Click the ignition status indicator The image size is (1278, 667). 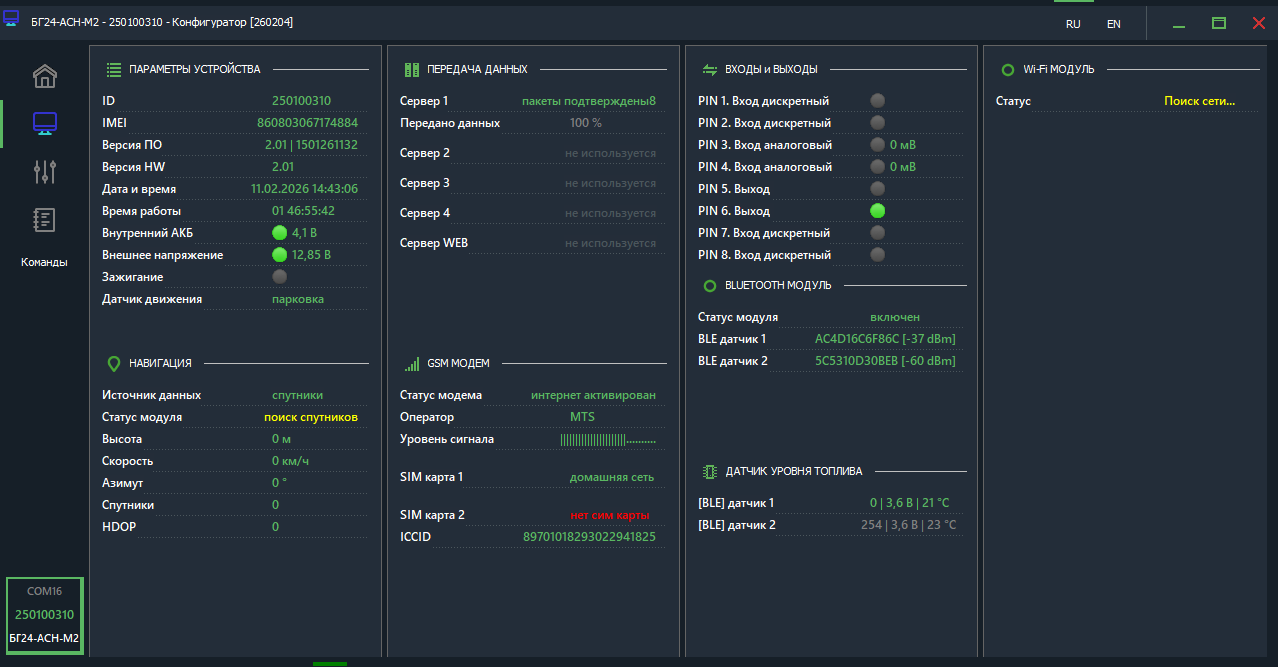280,277
